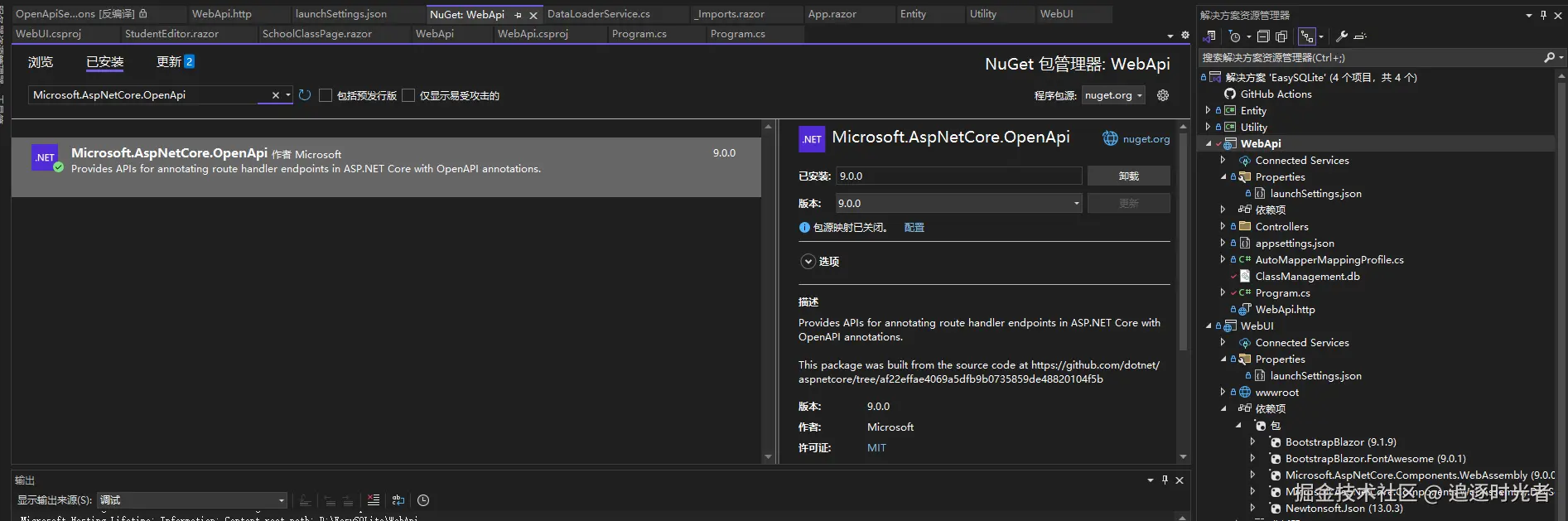Select Newtonsoft.Json package node
The image size is (1568, 521).
coord(1344,508)
